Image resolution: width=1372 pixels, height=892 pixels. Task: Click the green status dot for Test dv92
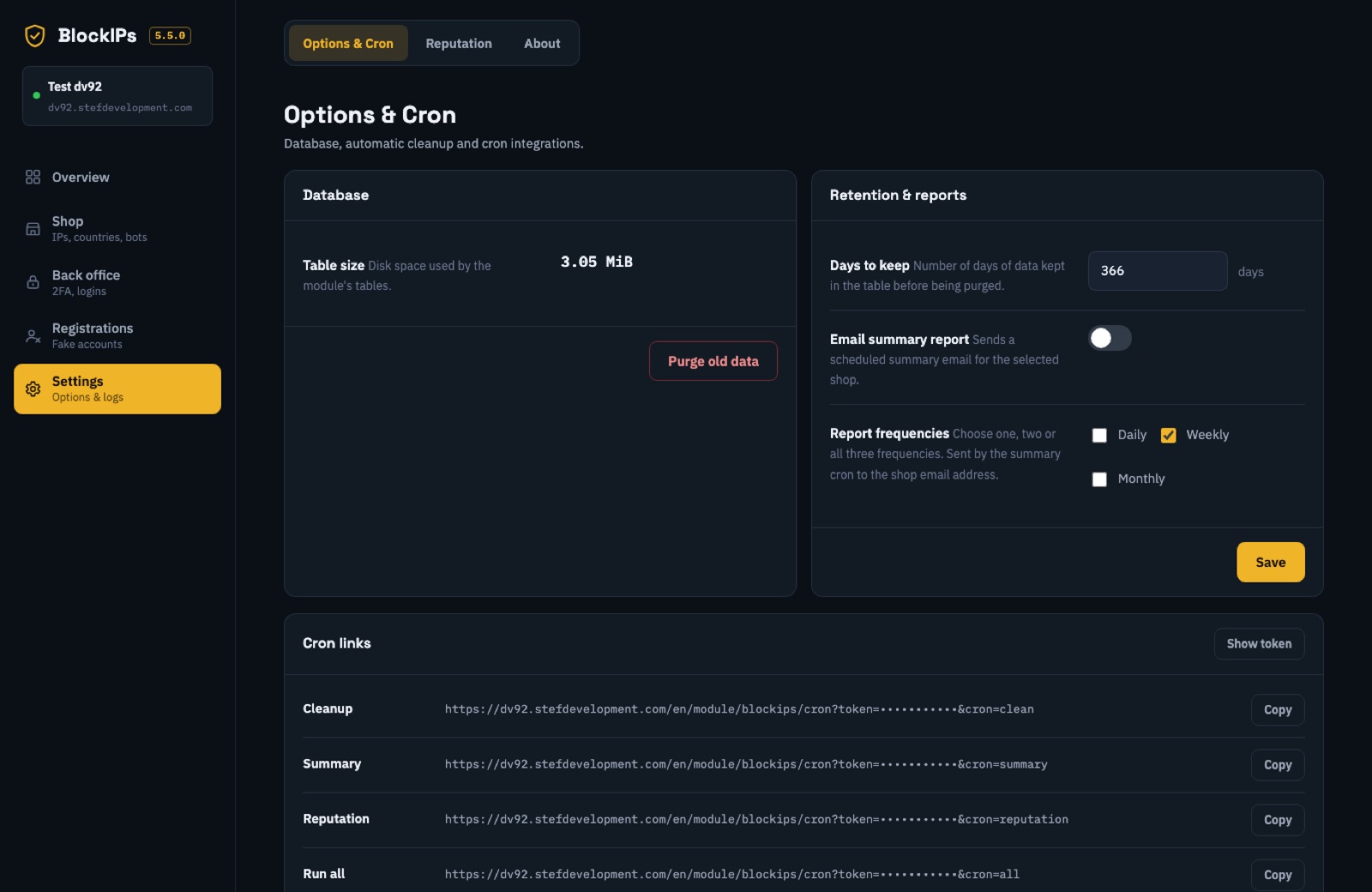[x=36, y=95]
